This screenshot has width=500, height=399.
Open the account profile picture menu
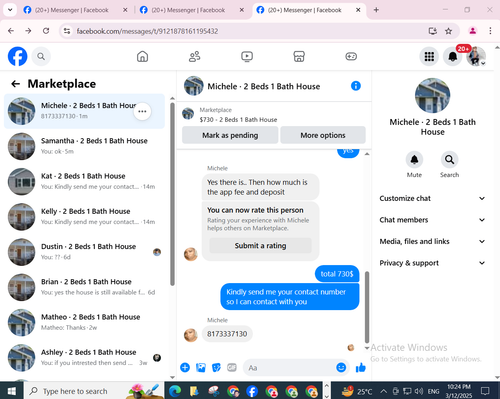pos(476,56)
